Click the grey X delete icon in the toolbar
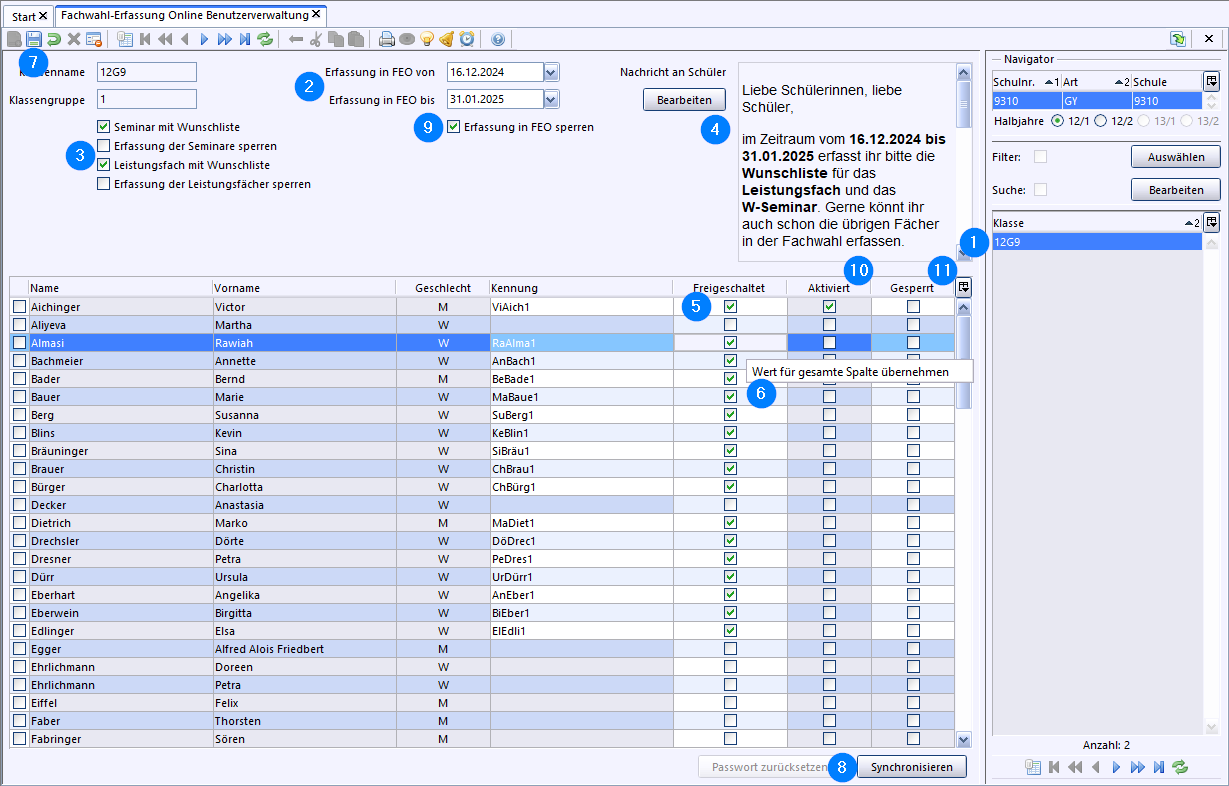Screen dimensions: 1229x786 pyautogui.click(x=73, y=40)
